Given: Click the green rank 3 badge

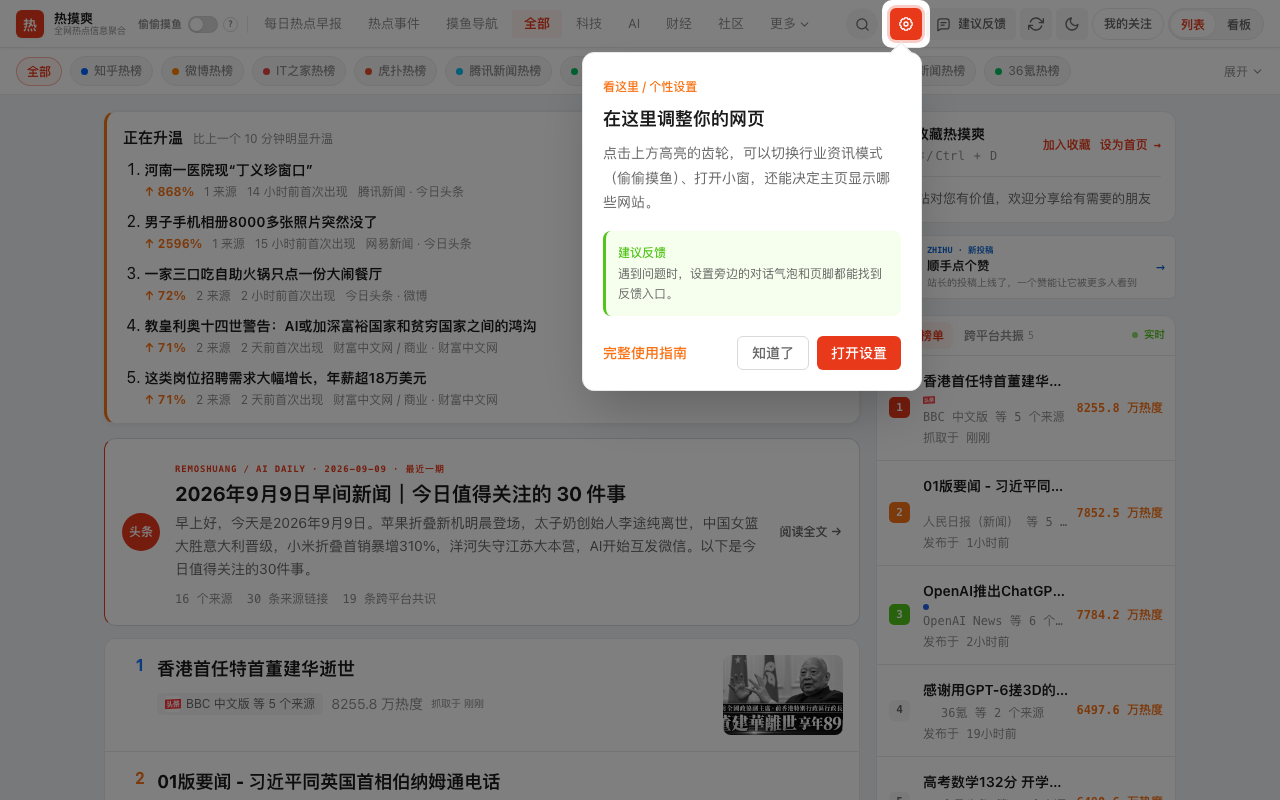Looking at the screenshot, I should coord(899,614).
